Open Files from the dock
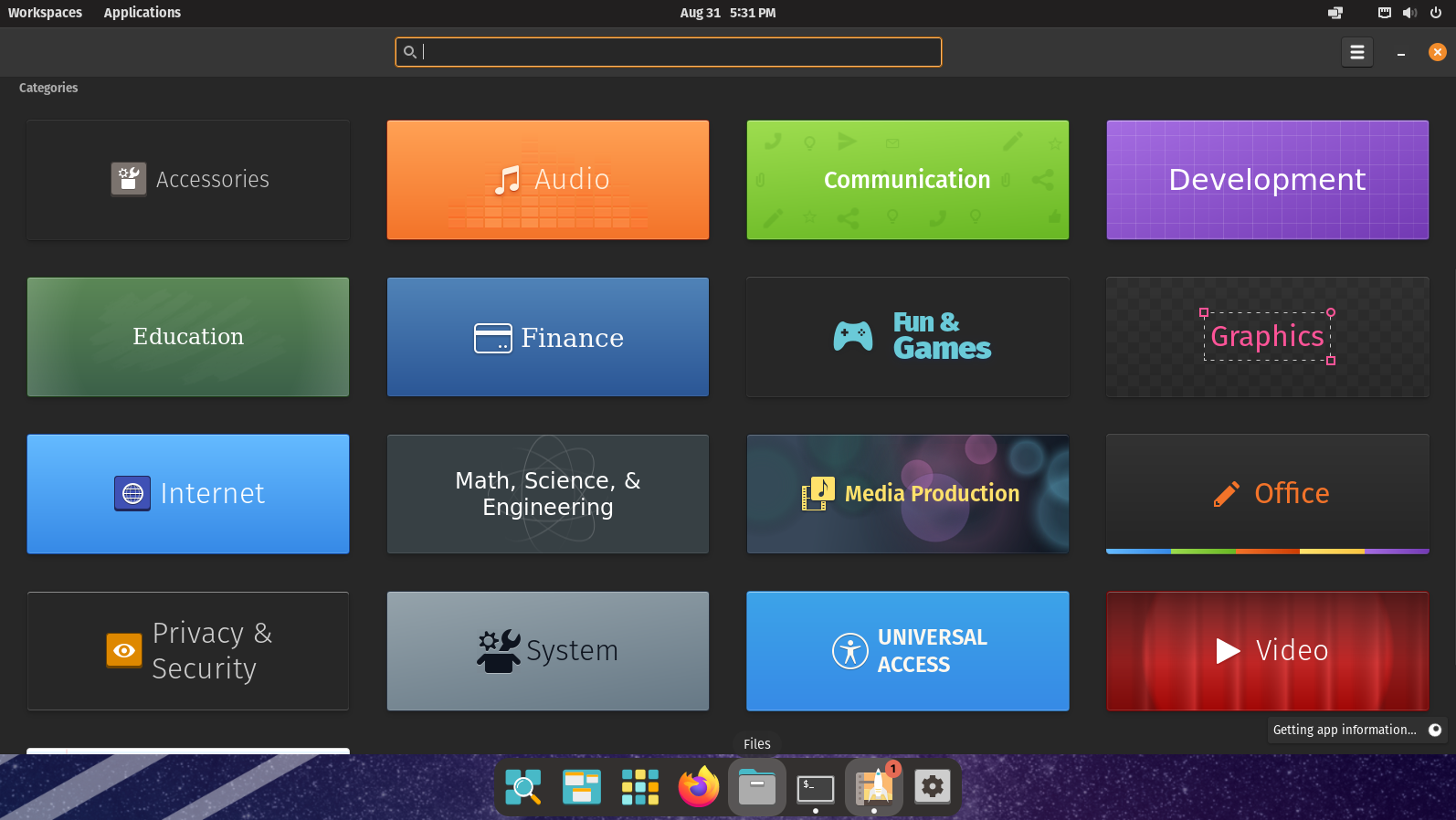 click(x=757, y=786)
